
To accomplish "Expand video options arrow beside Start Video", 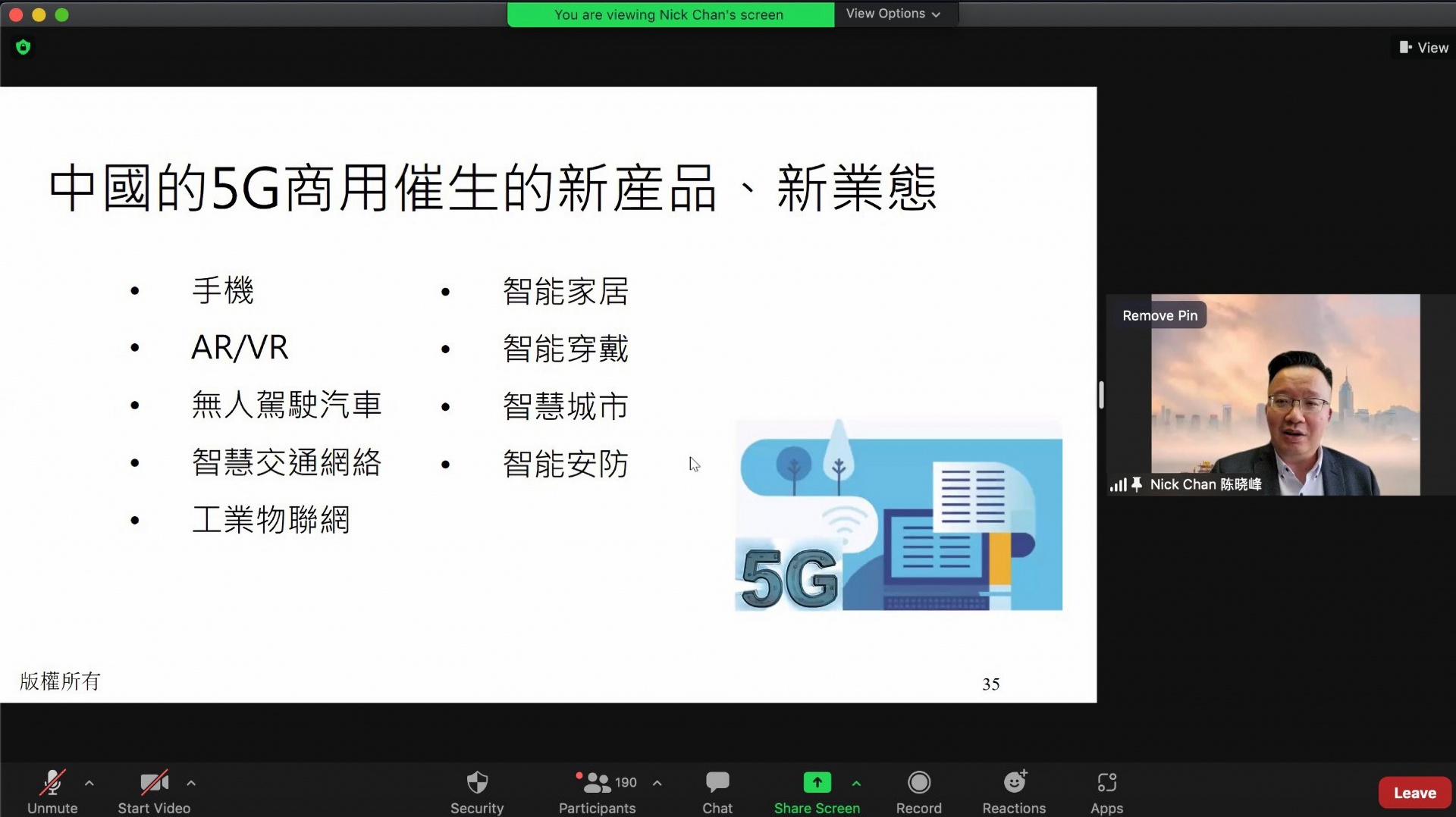I will [191, 783].
